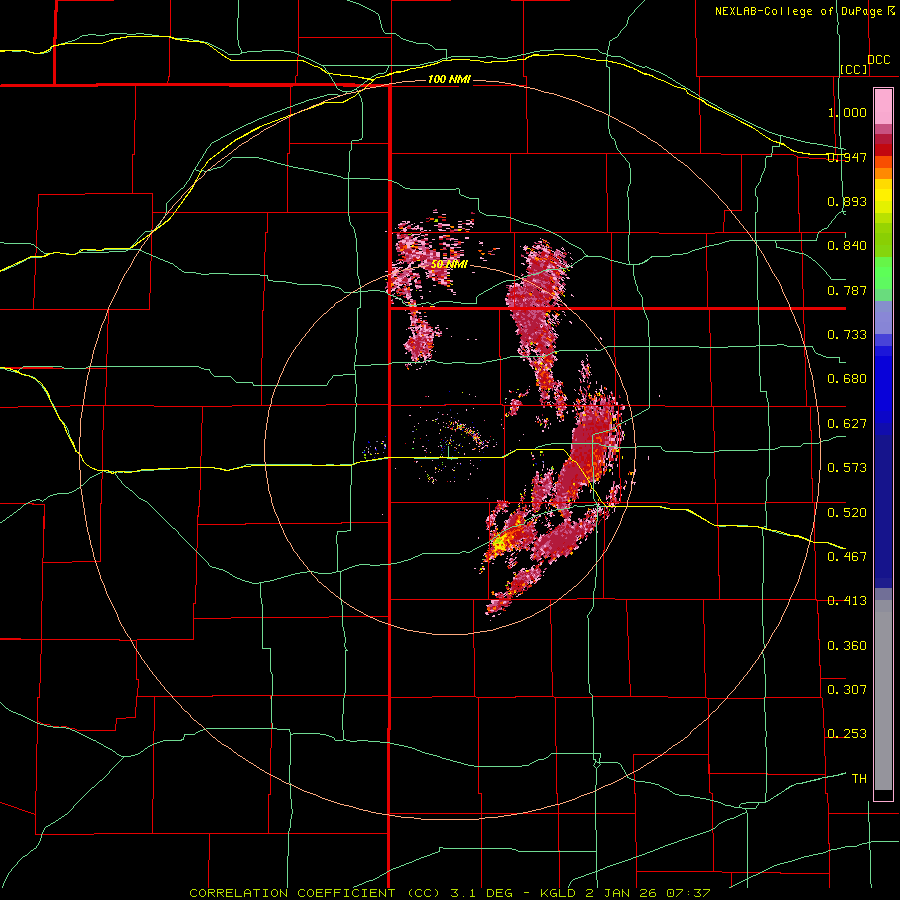This screenshot has height=900, width=900.
Task: Select the 0.893 legend value
Action: [x=847, y=201]
